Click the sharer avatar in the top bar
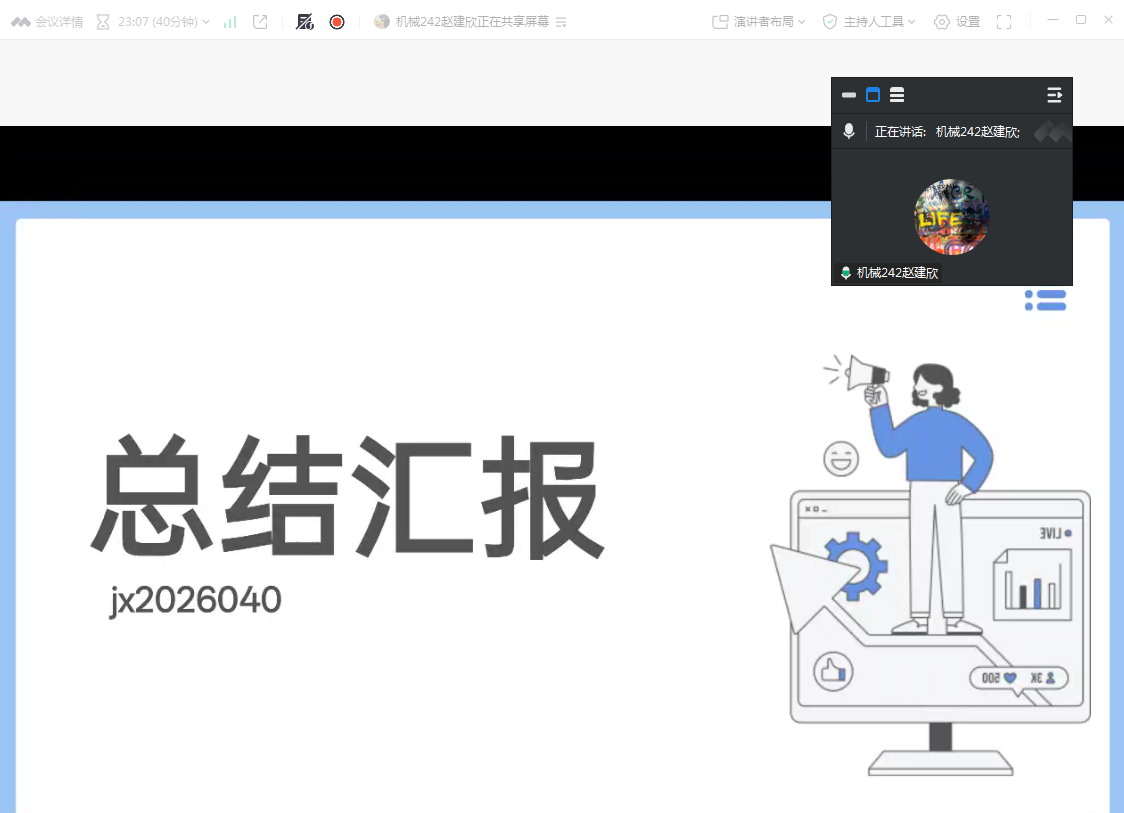The width and height of the screenshot is (1124, 813). (x=382, y=21)
